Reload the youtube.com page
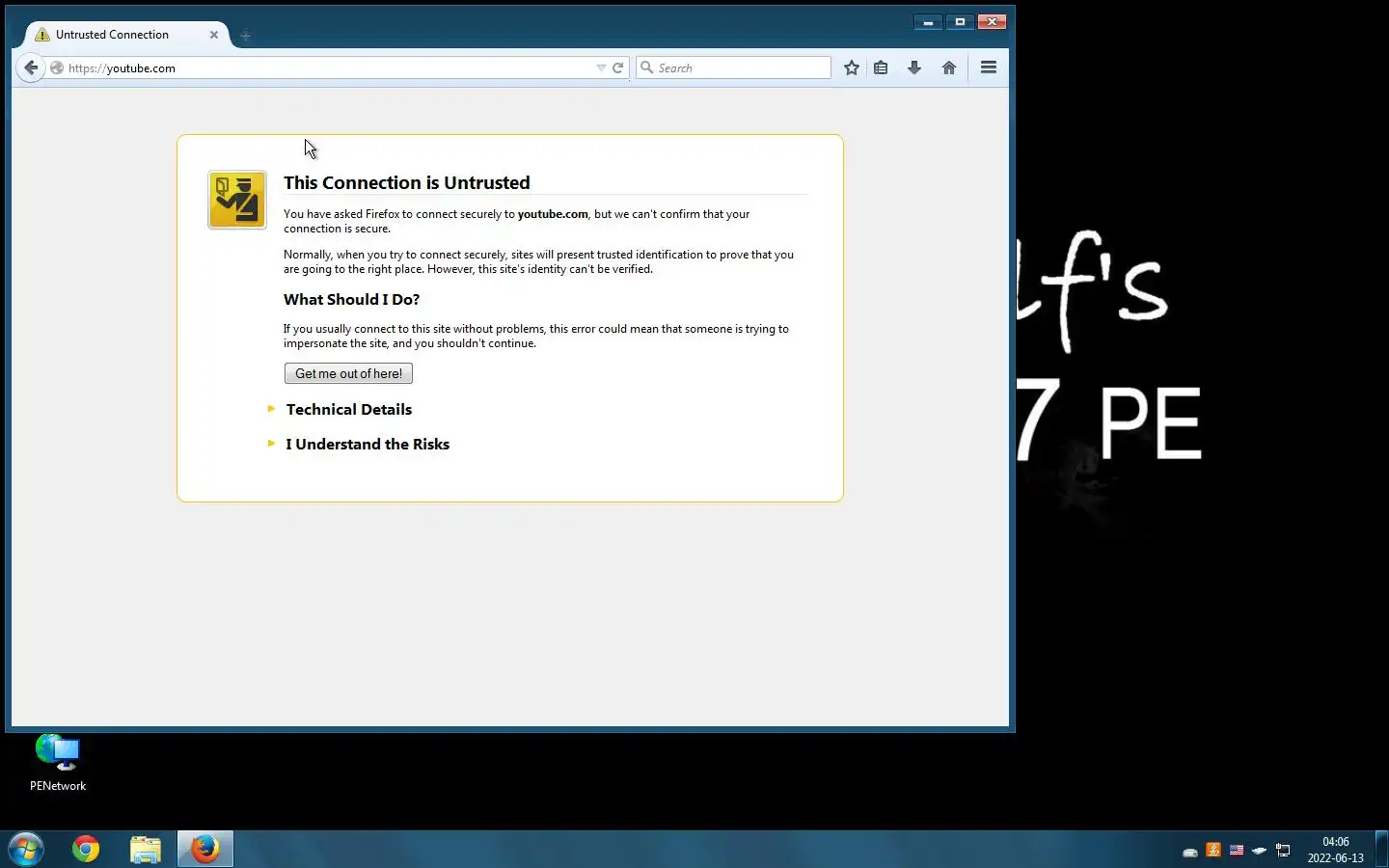Image resolution: width=1389 pixels, height=868 pixels. coord(618,68)
